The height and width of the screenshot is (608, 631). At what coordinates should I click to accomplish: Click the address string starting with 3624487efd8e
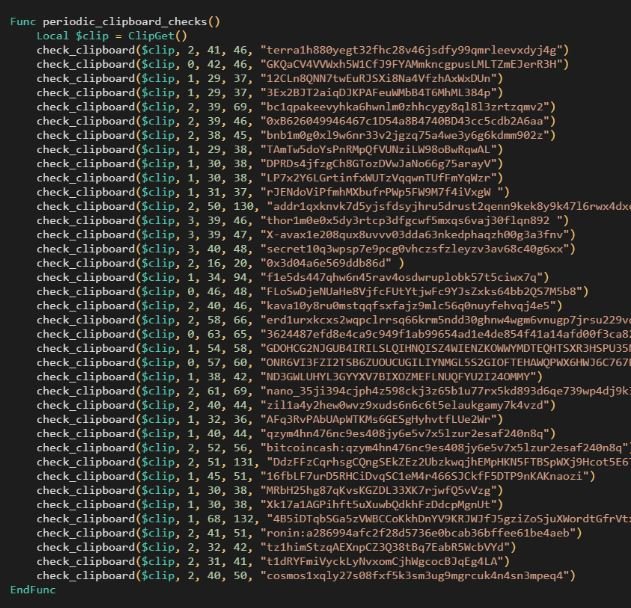coord(445,334)
